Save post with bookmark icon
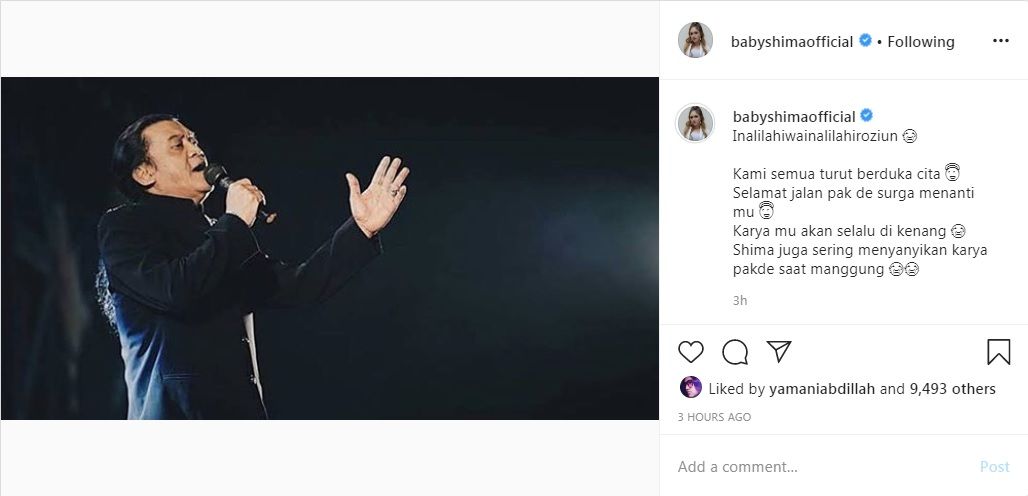 tap(998, 352)
